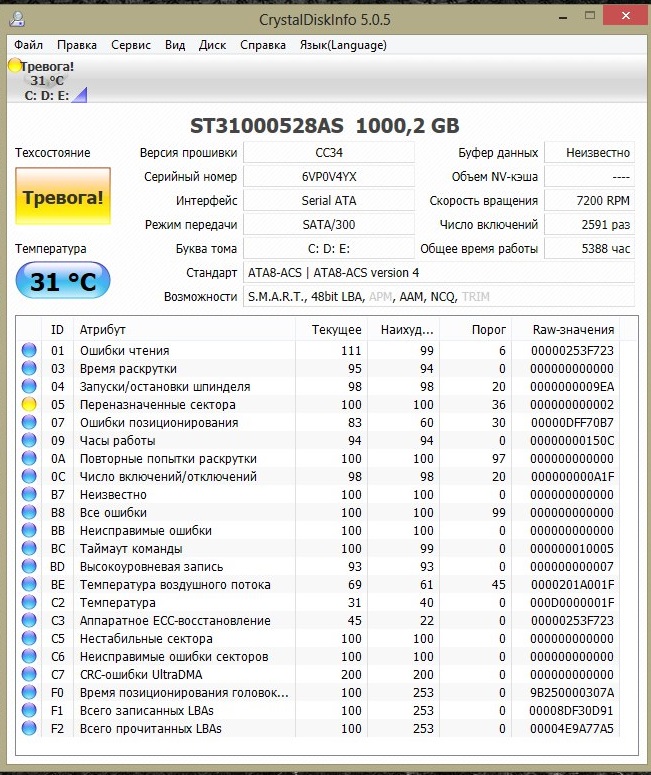Open the Справка menu

point(263,45)
